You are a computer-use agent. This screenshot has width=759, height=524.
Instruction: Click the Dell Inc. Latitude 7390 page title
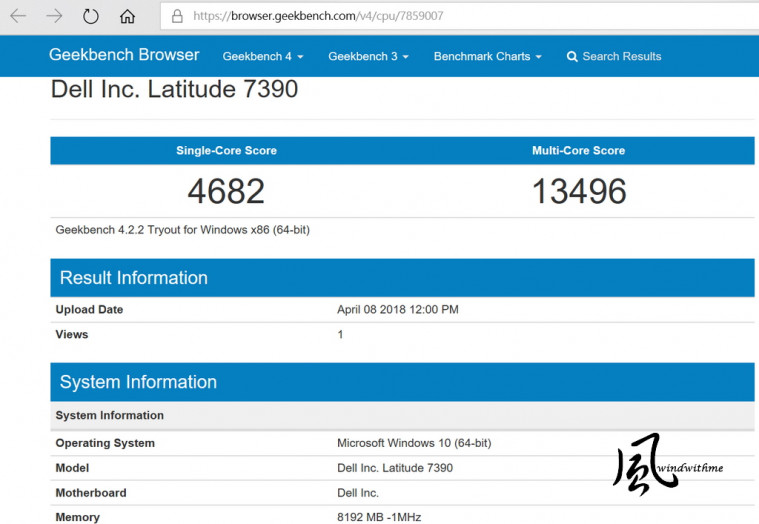pos(174,89)
